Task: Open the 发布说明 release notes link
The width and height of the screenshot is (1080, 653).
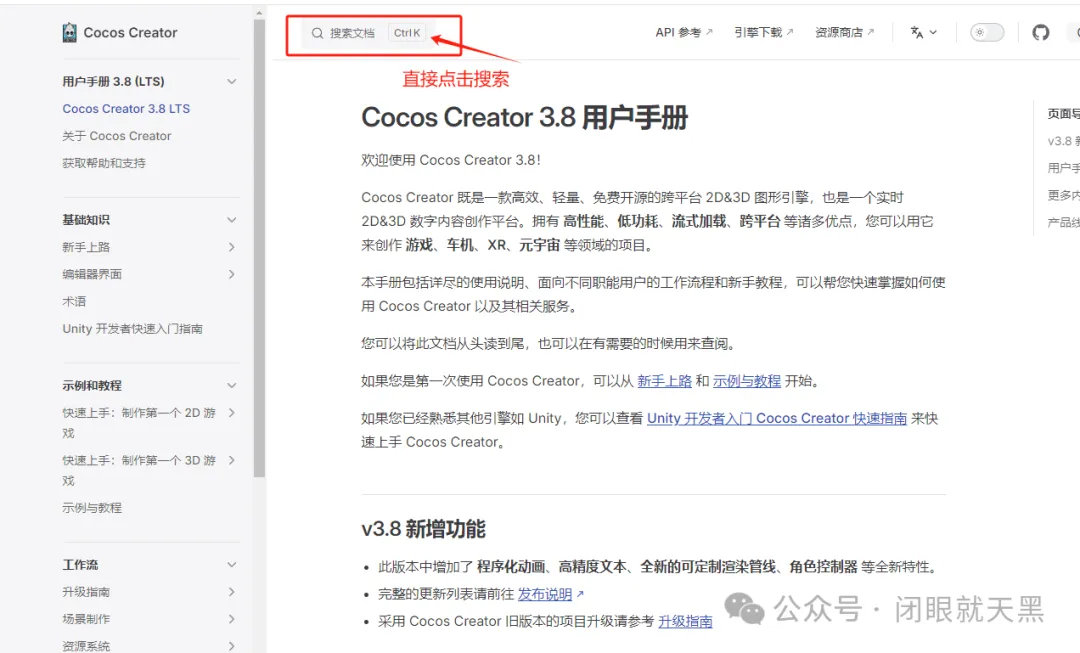Action: point(545,594)
